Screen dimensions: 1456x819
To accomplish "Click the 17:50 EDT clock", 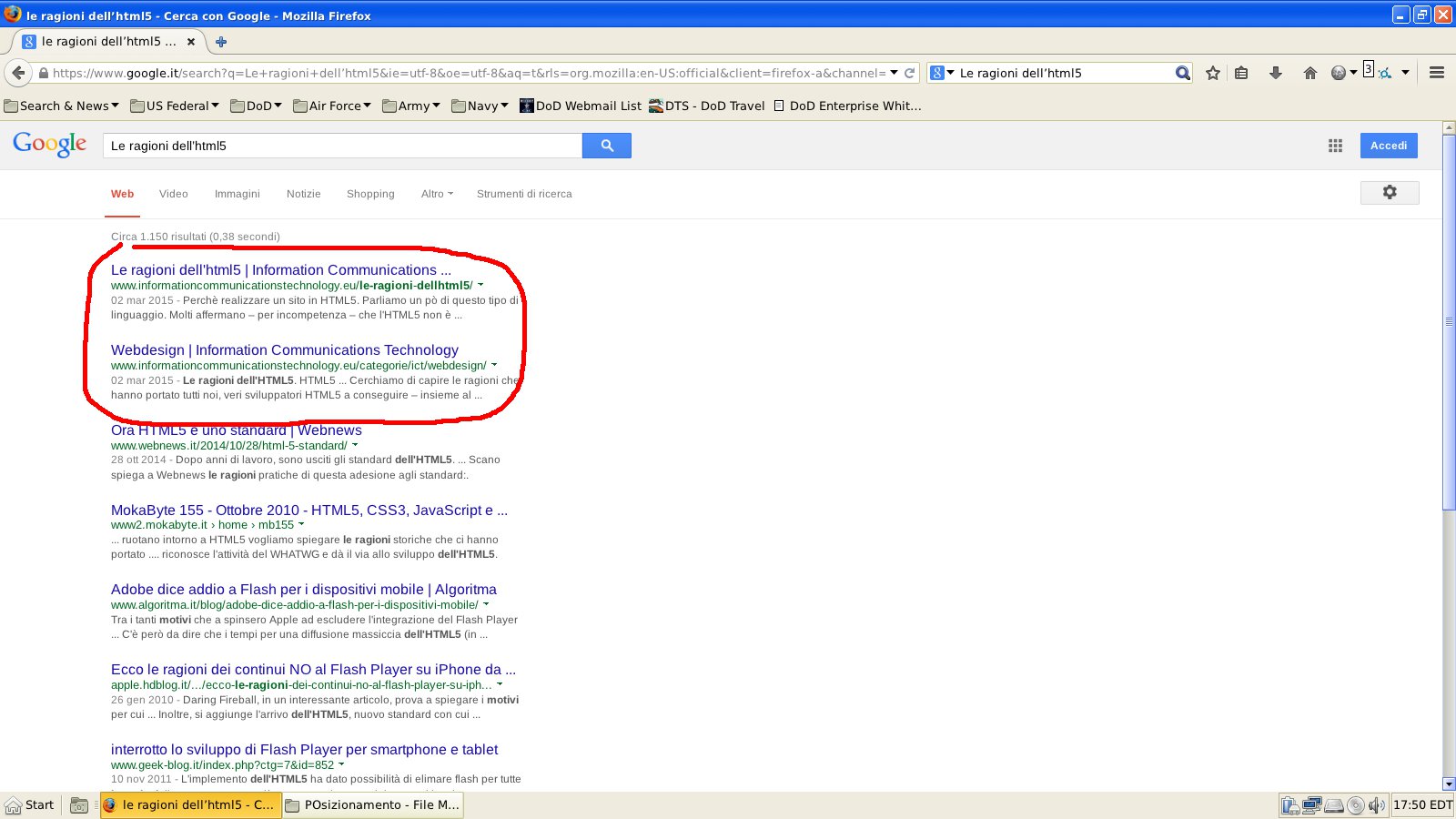I will (1422, 805).
